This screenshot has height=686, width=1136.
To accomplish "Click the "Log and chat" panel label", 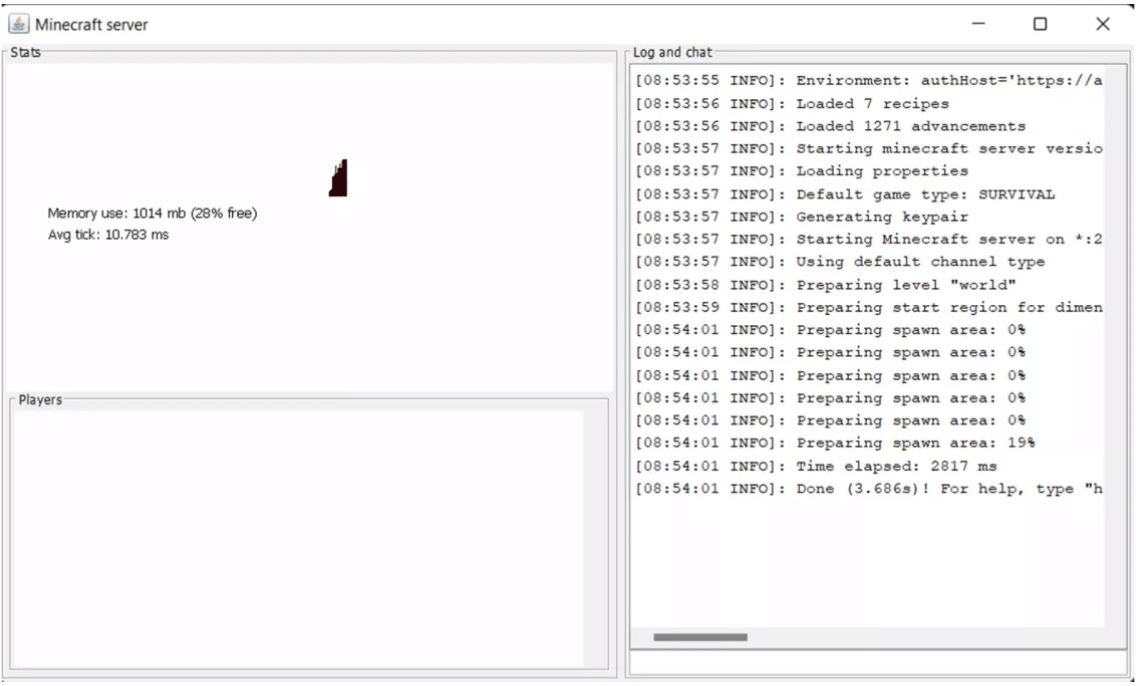I will [672, 52].
